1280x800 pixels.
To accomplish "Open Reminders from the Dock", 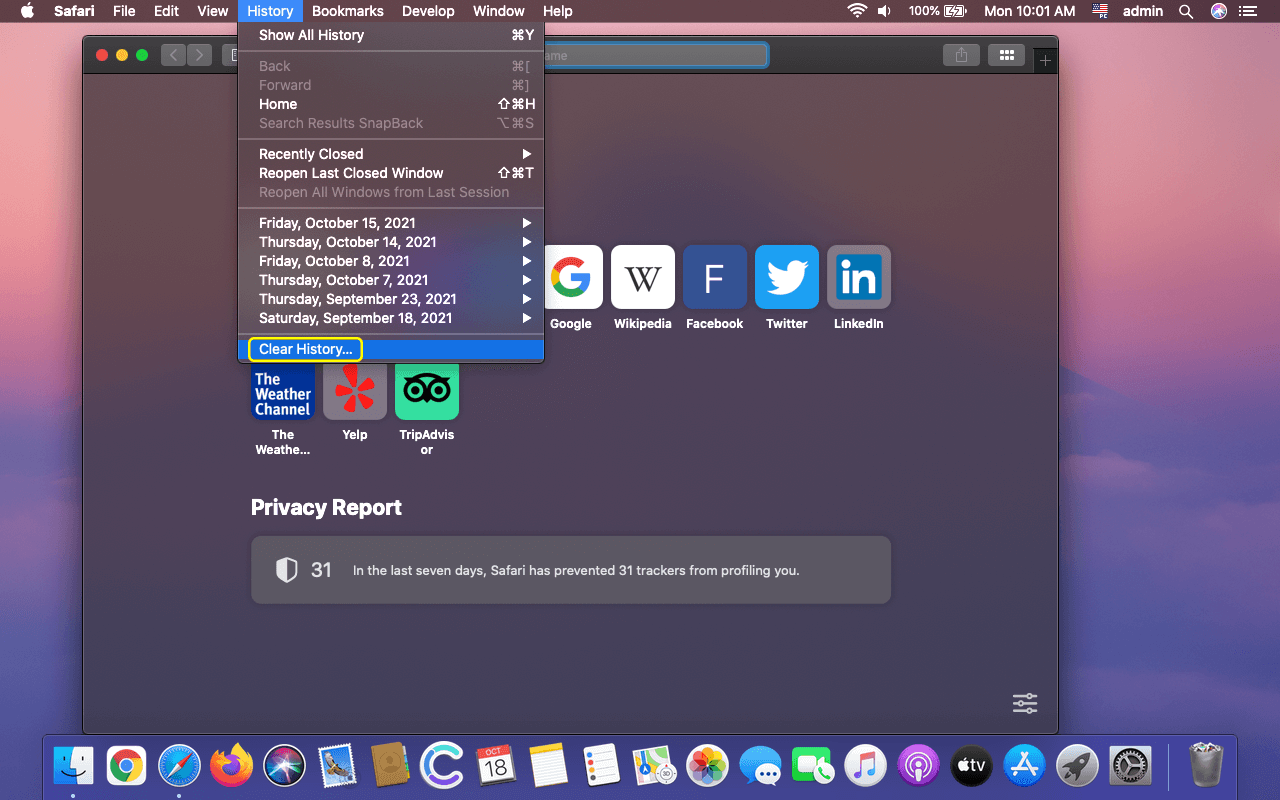I will click(x=602, y=767).
